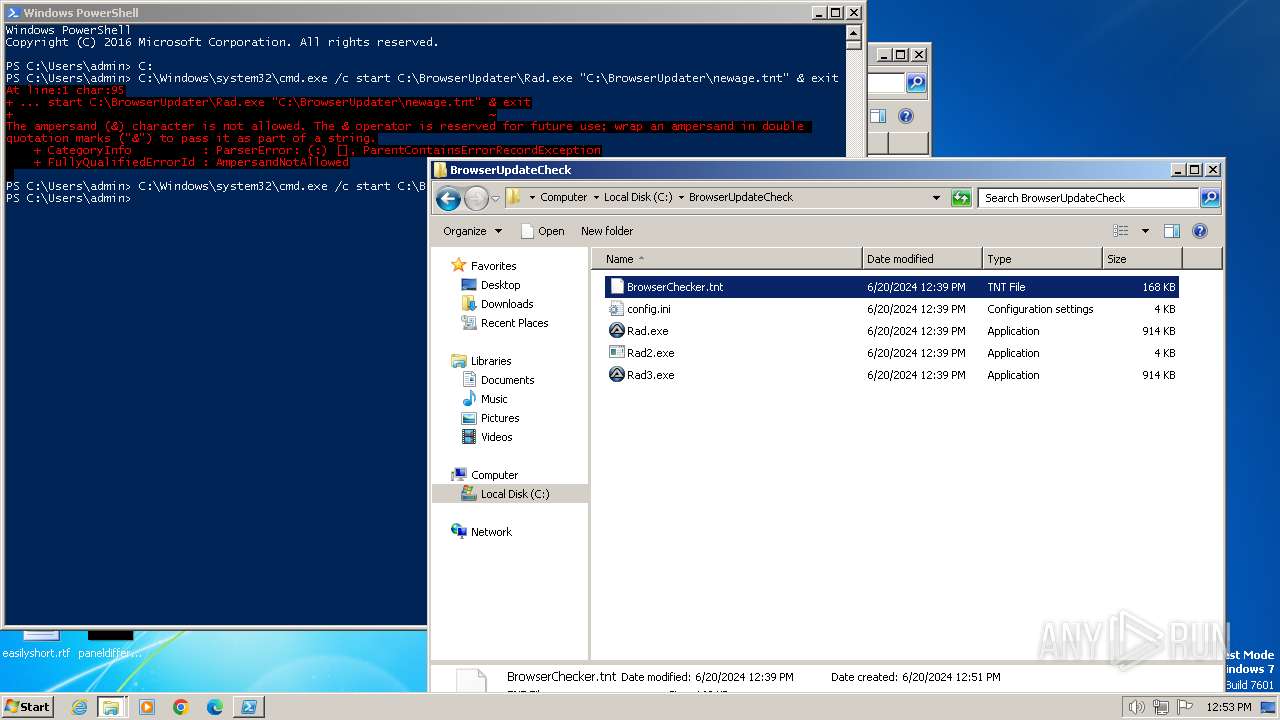
Task: Select the BrowserChecker.tnt file
Action: 891,287
